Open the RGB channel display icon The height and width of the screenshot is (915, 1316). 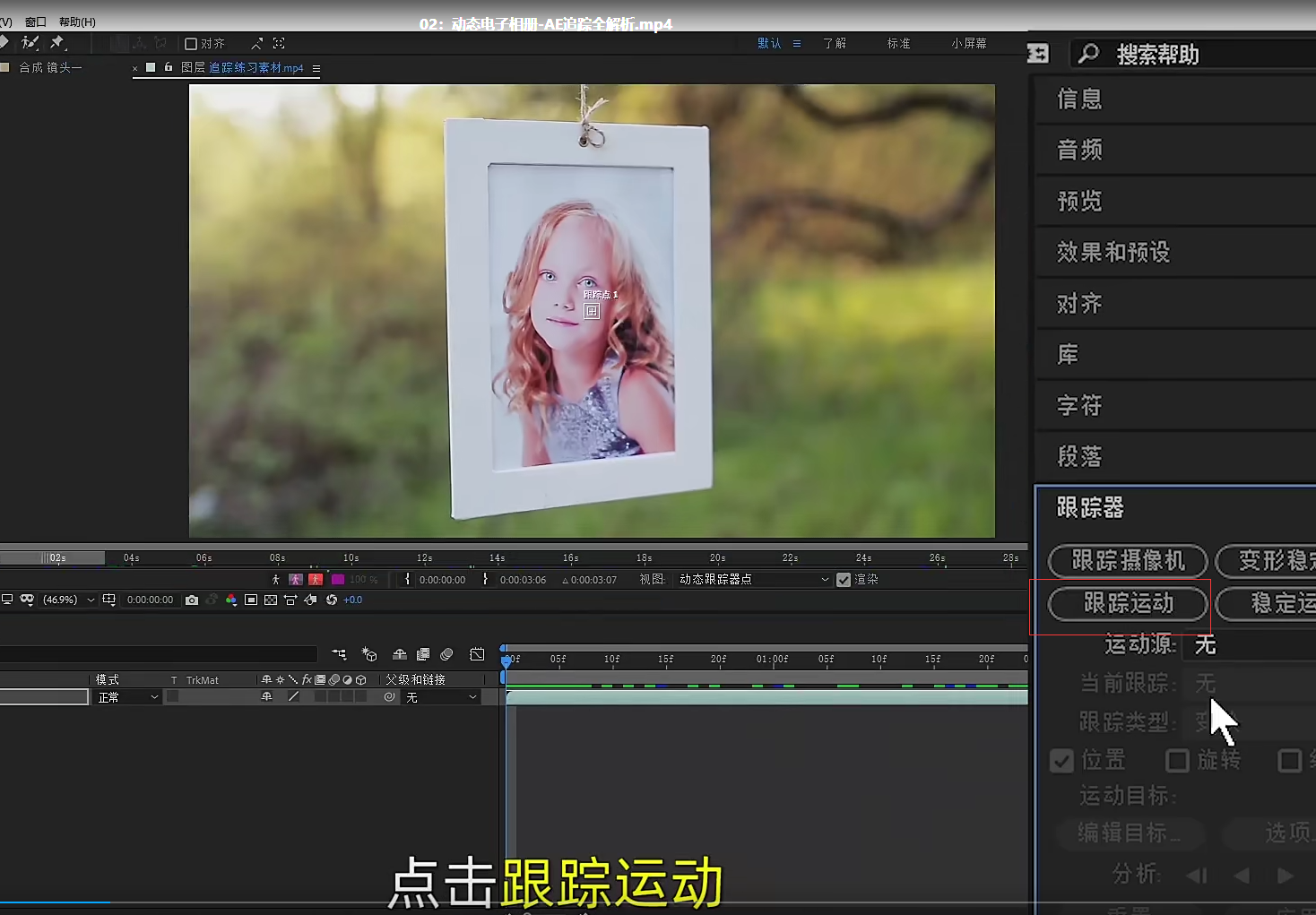pos(231,600)
